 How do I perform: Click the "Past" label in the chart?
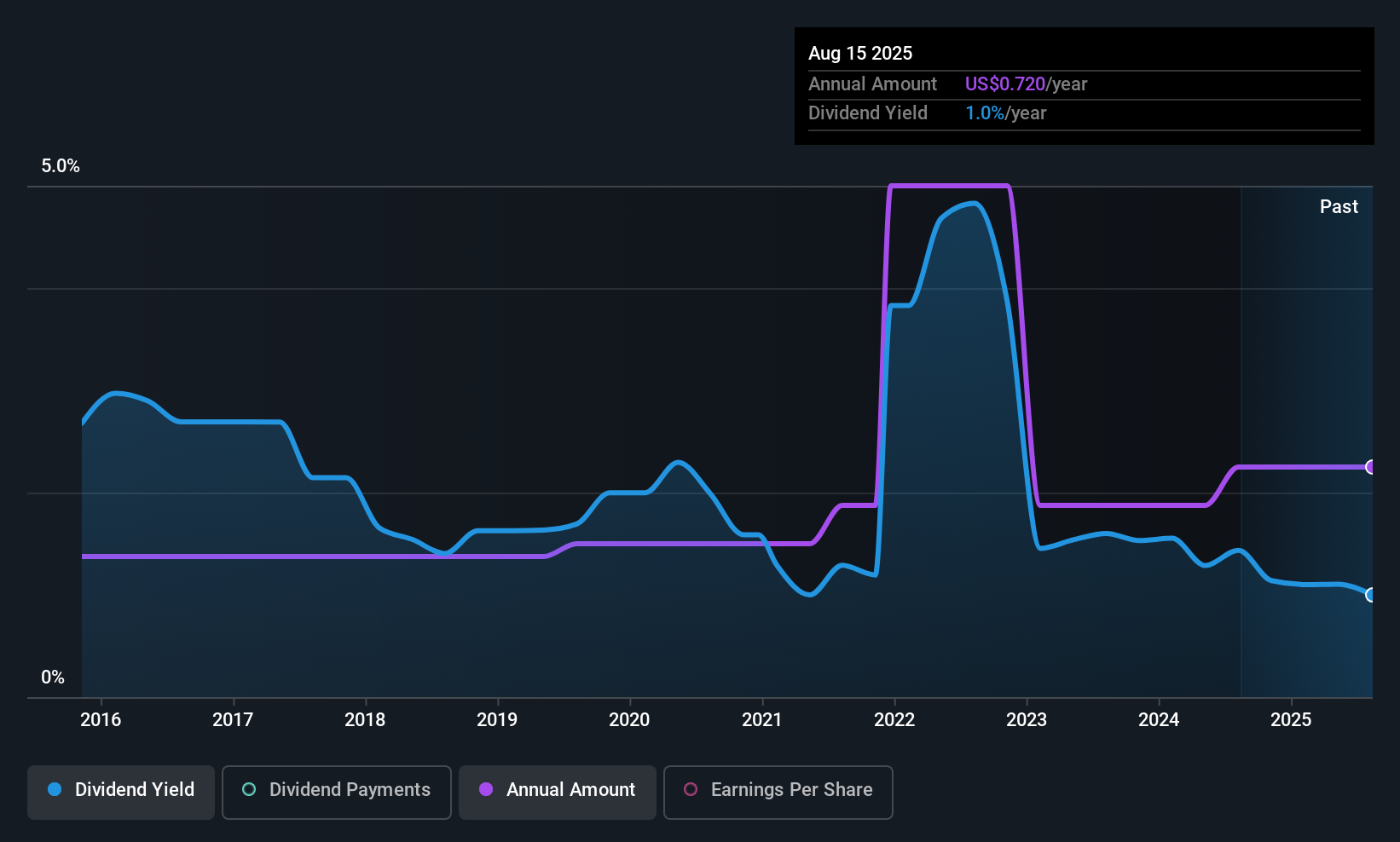point(1339,207)
